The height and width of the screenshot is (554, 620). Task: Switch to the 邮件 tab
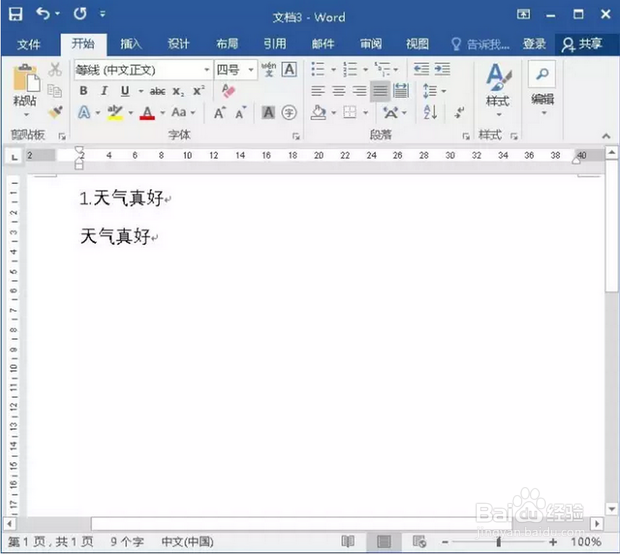[x=323, y=44]
